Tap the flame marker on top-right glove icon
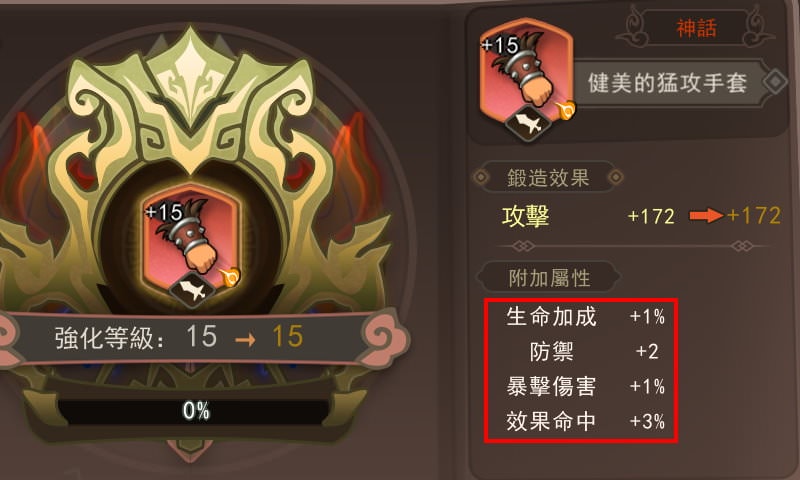 coord(565,110)
